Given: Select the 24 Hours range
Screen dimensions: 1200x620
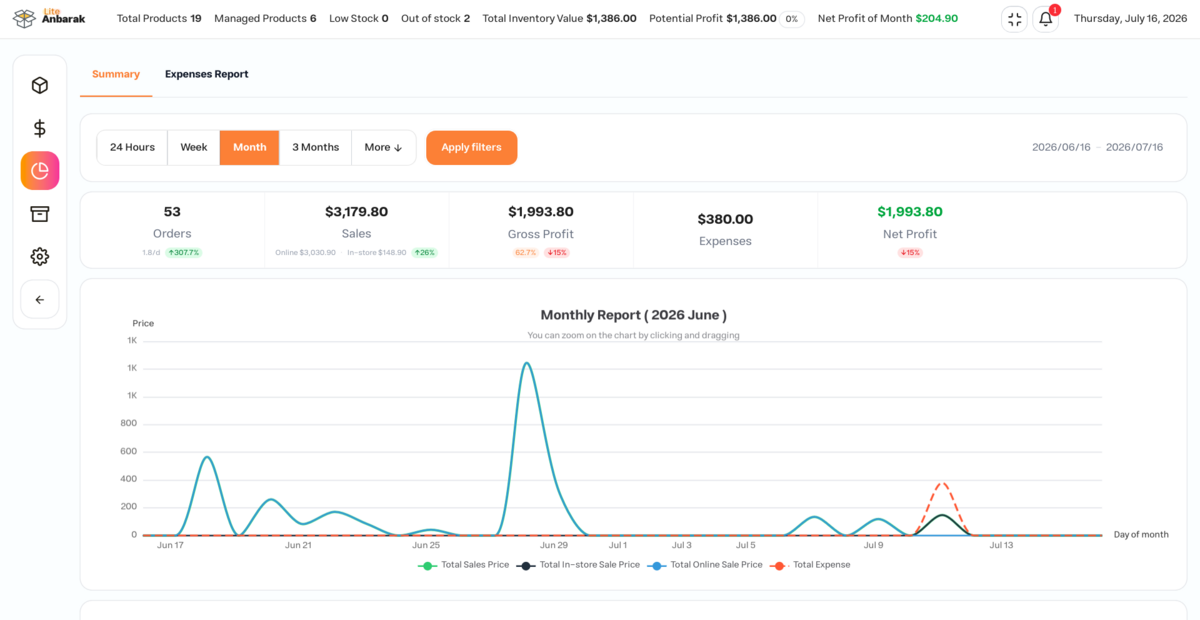Looking at the screenshot, I should coord(132,147).
